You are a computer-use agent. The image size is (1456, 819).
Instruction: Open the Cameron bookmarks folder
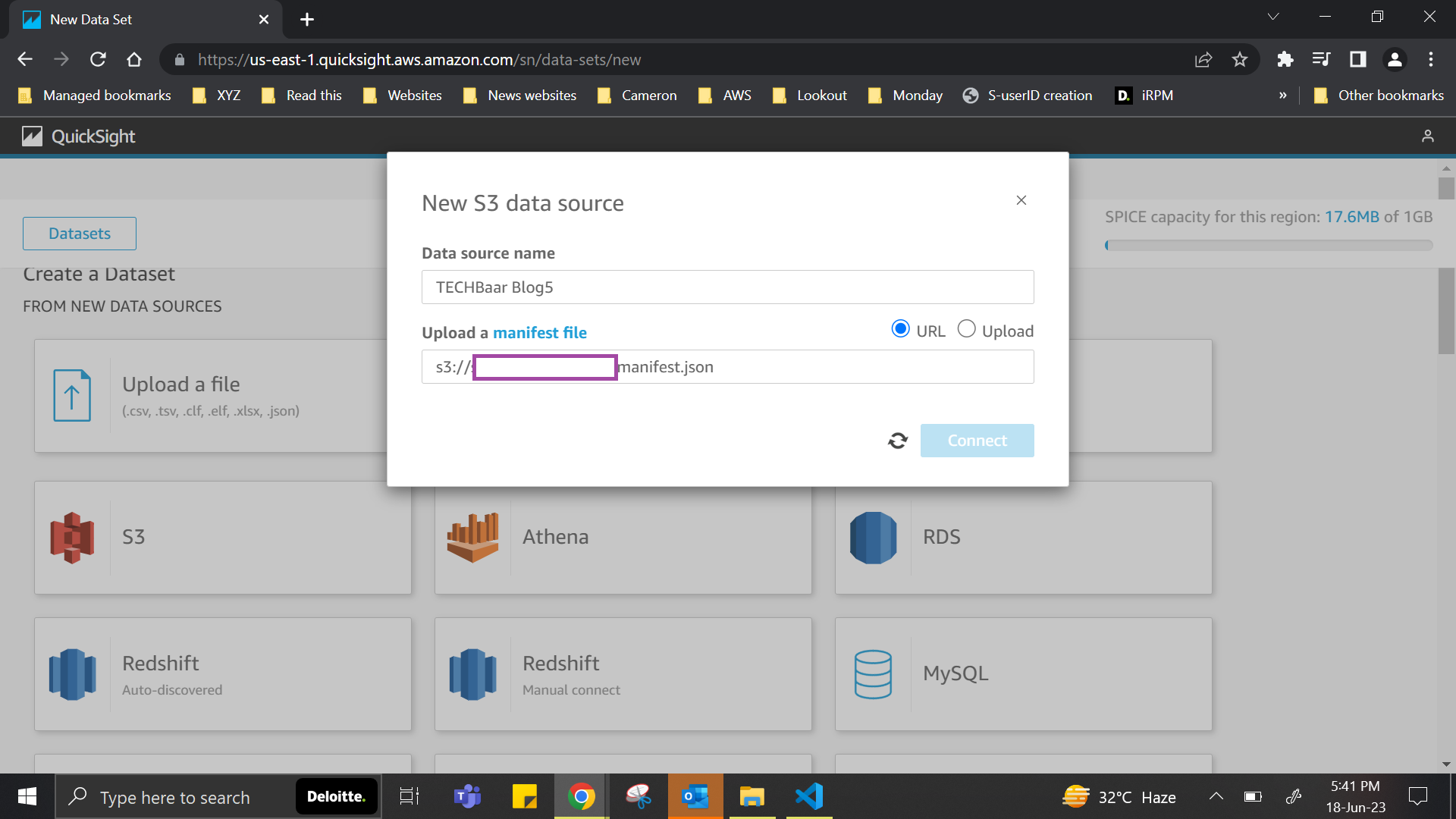637,96
